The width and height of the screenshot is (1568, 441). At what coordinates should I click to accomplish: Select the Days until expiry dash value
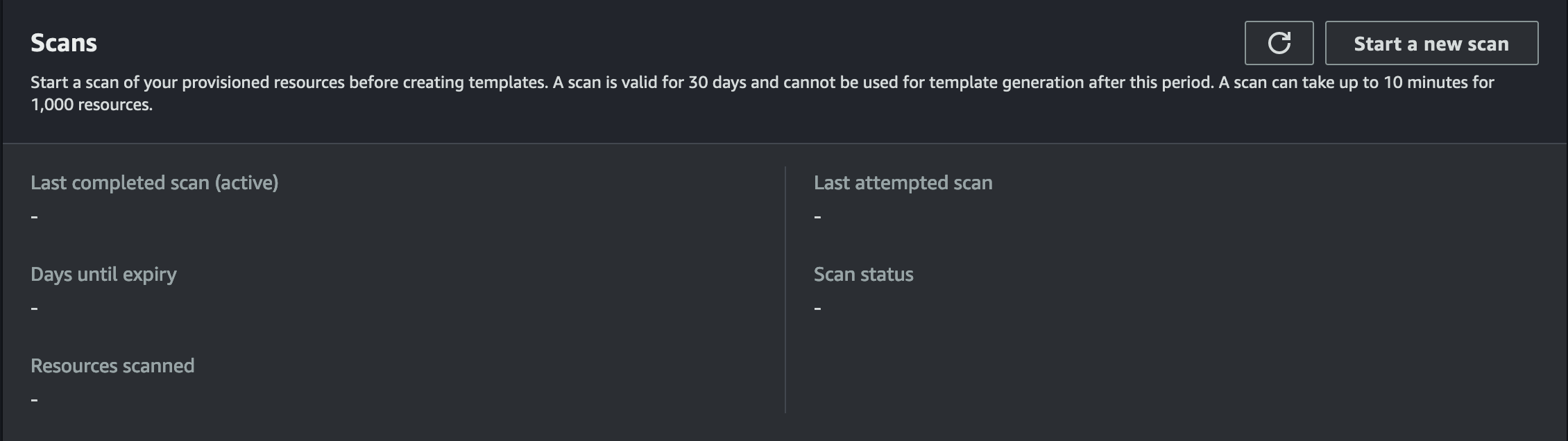coord(33,307)
